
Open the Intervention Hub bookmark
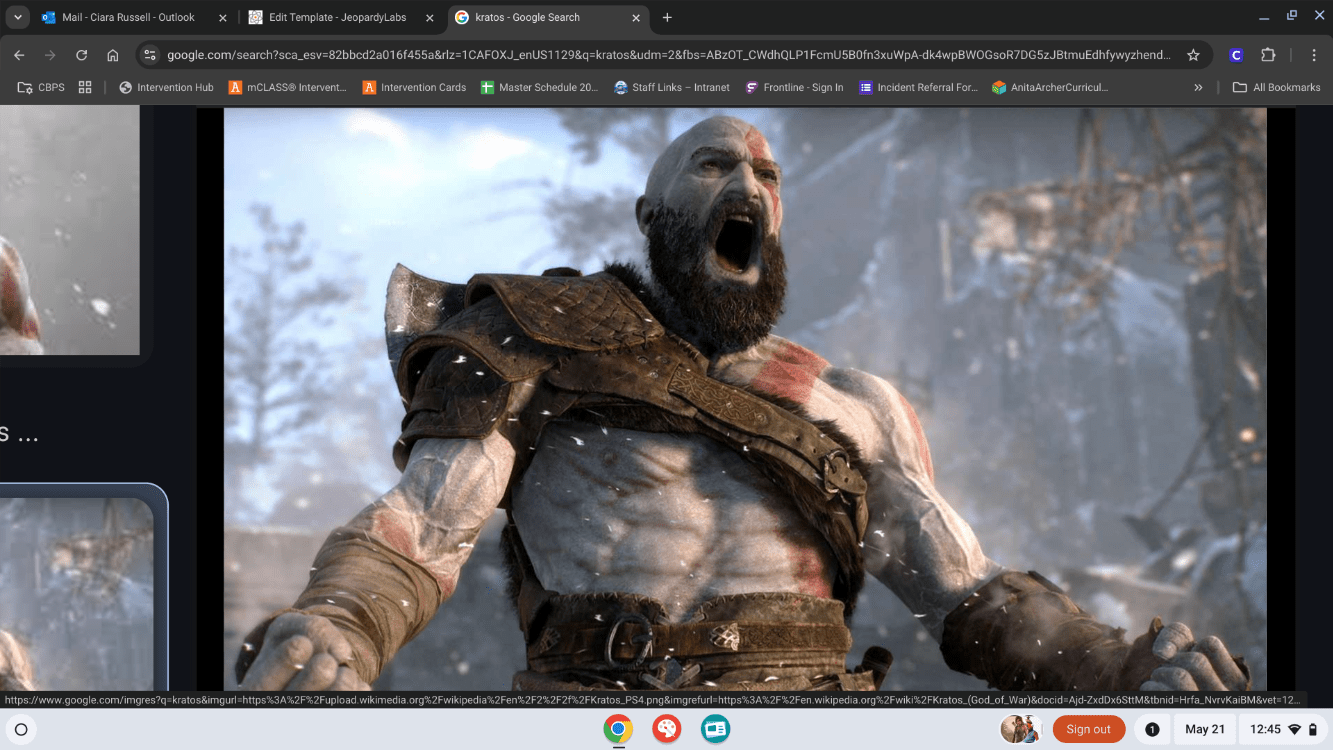[x=166, y=87]
